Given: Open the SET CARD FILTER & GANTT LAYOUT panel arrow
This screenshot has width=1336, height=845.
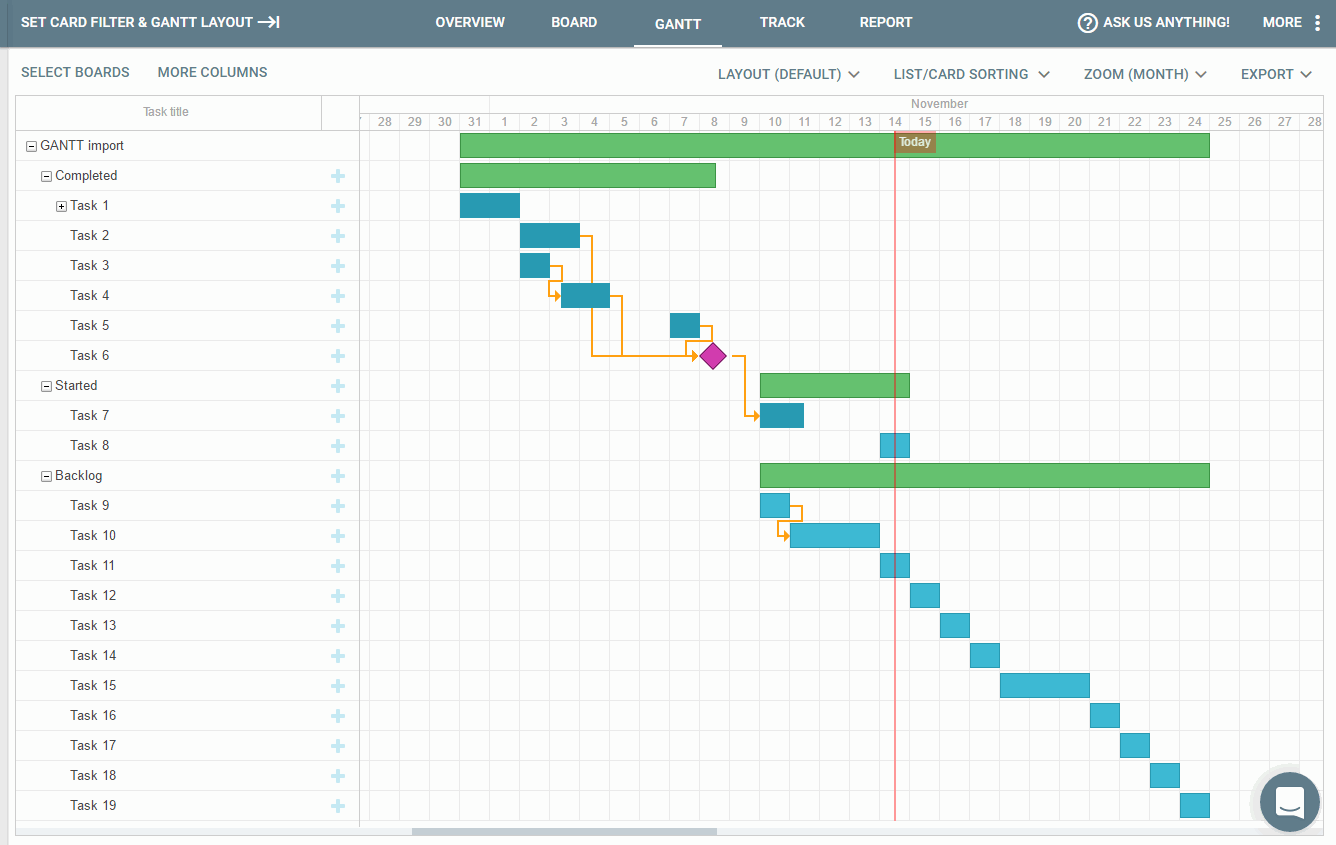Looking at the screenshot, I should pyautogui.click(x=272, y=21).
